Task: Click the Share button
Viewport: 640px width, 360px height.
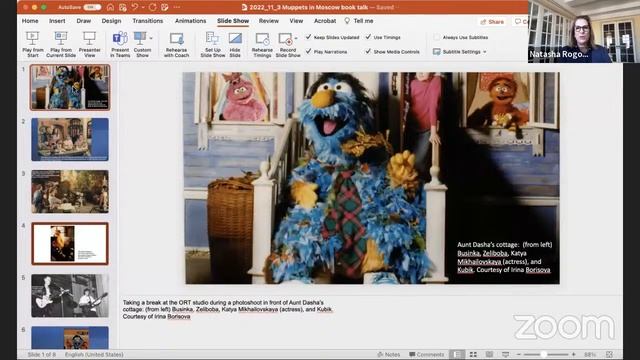Action: [x=492, y=22]
